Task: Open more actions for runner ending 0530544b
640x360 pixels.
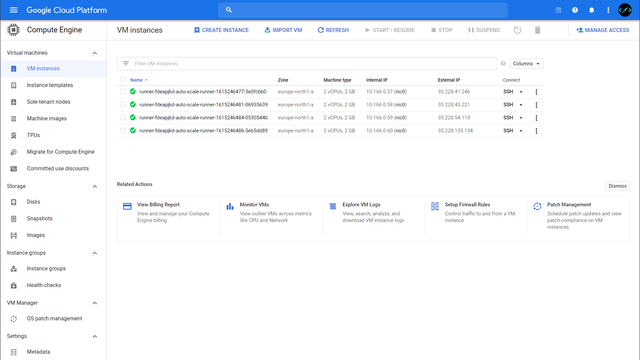Action: (x=536, y=118)
